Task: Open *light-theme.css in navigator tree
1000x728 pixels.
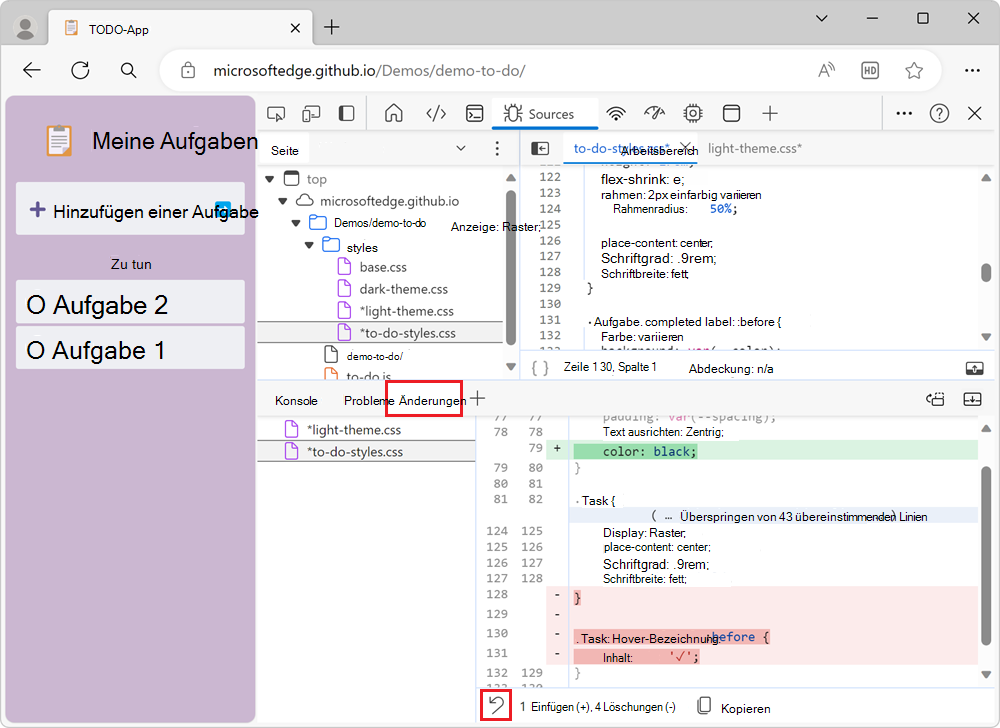Action: coord(406,311)
